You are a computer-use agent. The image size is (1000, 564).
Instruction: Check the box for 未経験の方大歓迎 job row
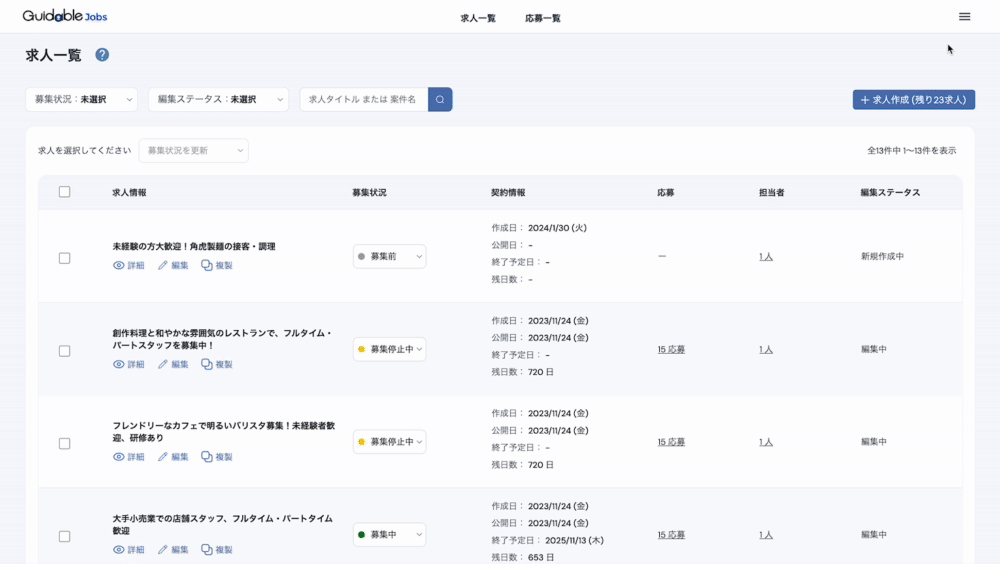click(x=65, y=258)
